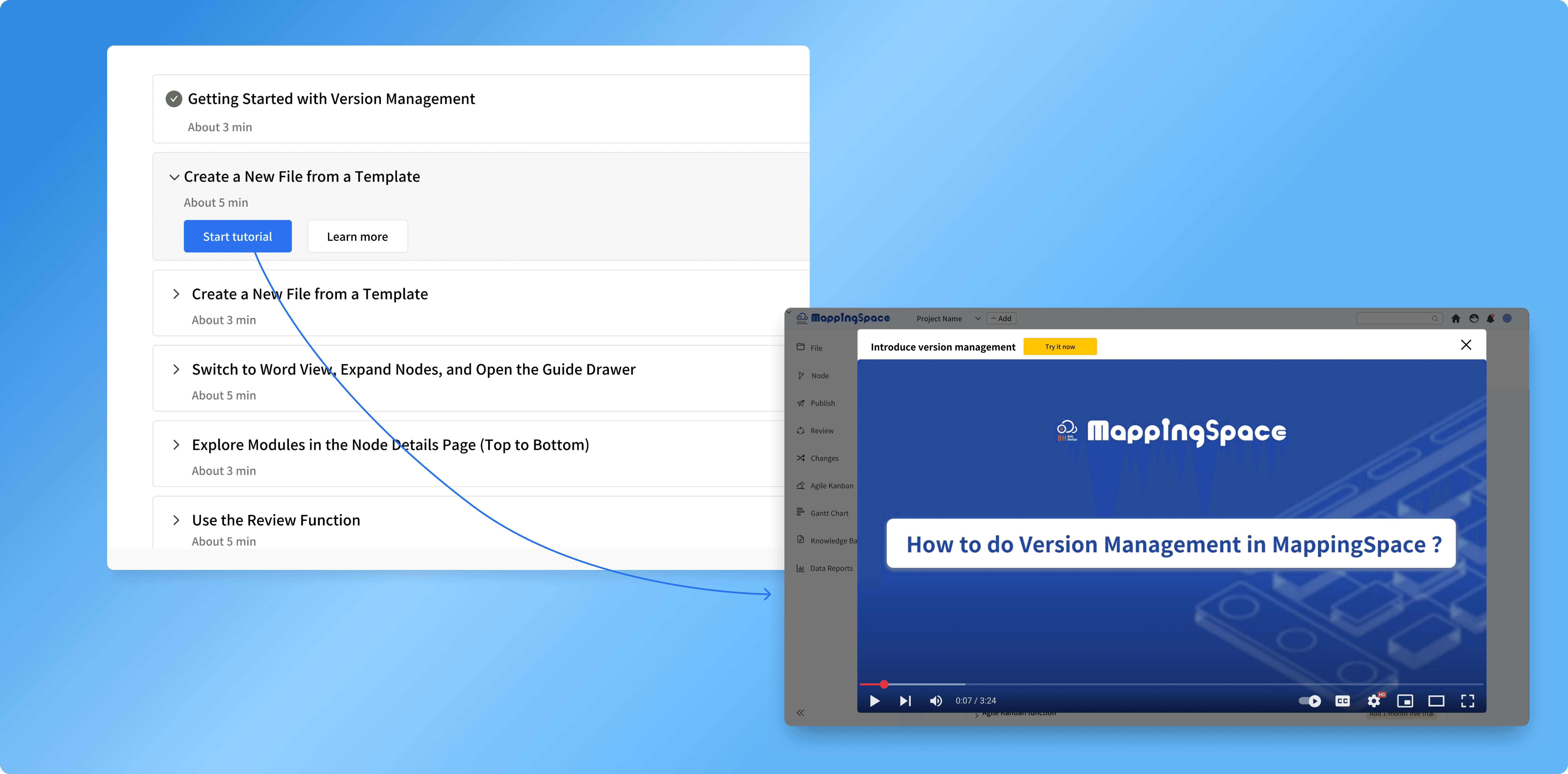This screenshot has height=774, width=1568.
Task: Click Getting Started completed checkmark
Action: [174, 99]
